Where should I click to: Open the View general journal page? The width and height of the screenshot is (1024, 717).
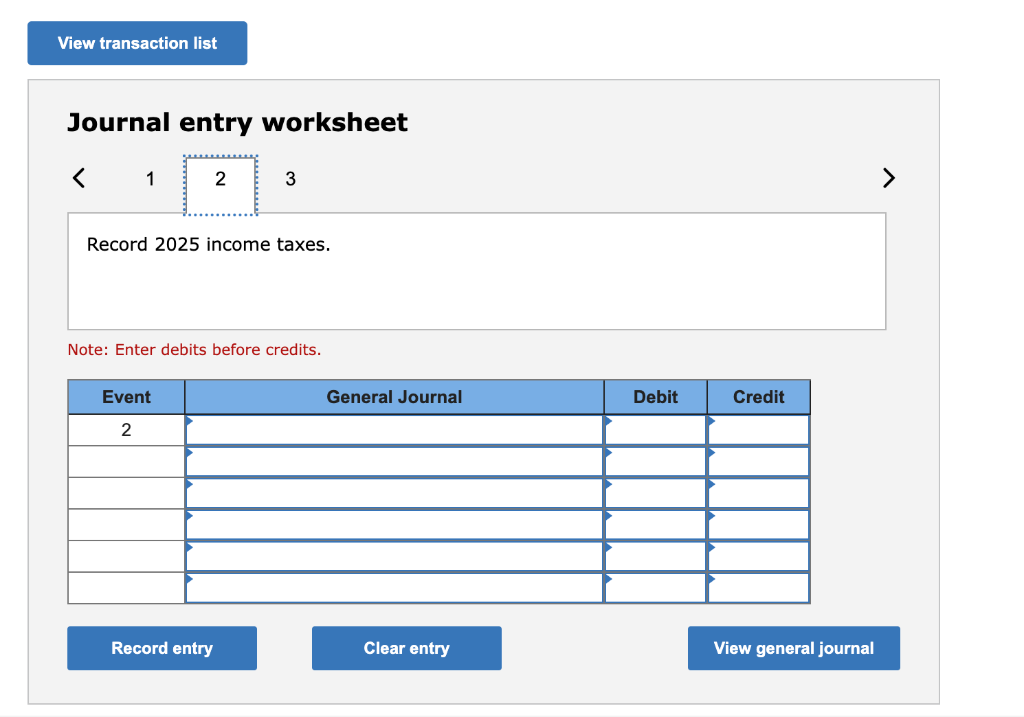[793, 648]
